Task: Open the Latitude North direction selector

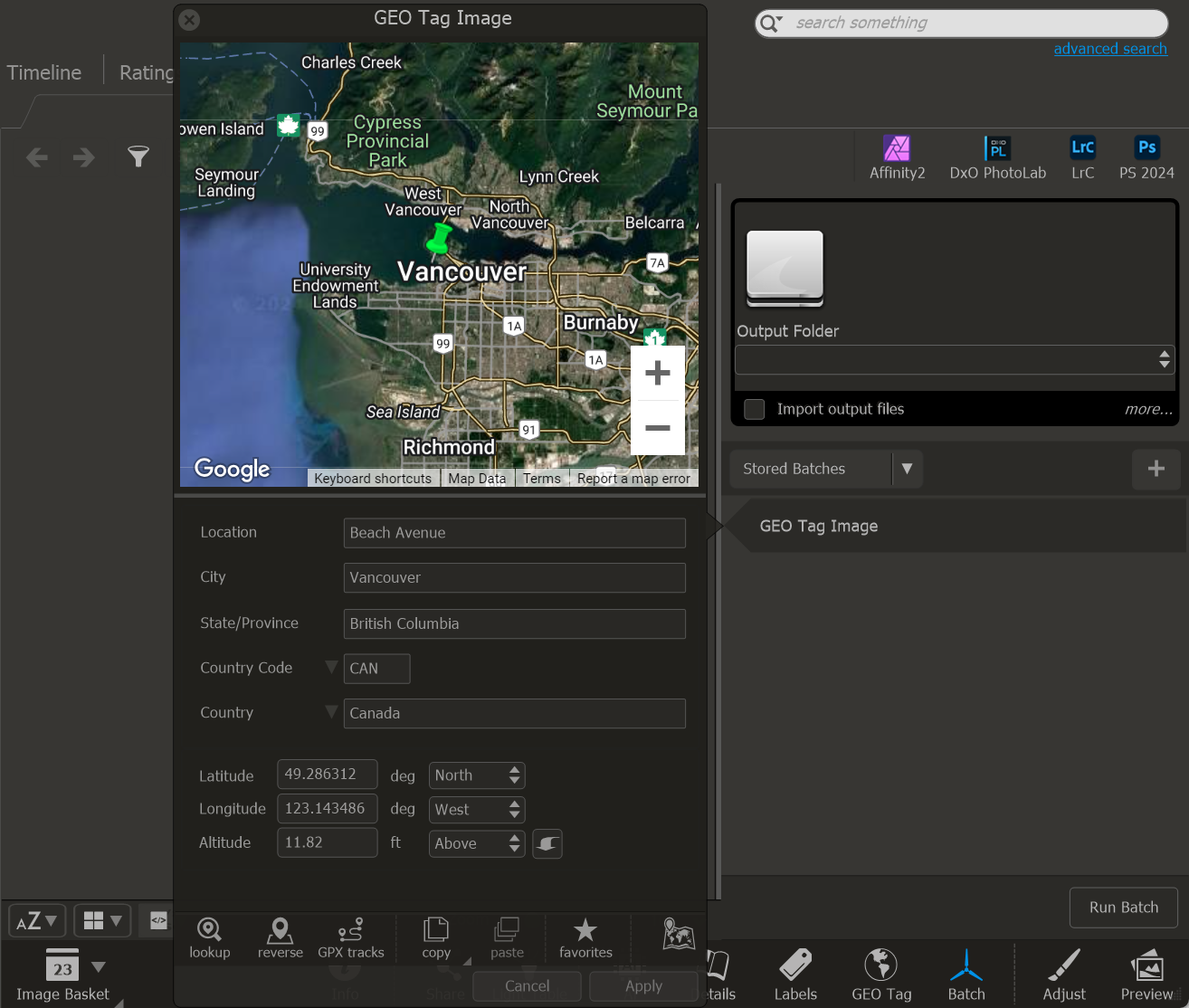Action: point(477,775)
